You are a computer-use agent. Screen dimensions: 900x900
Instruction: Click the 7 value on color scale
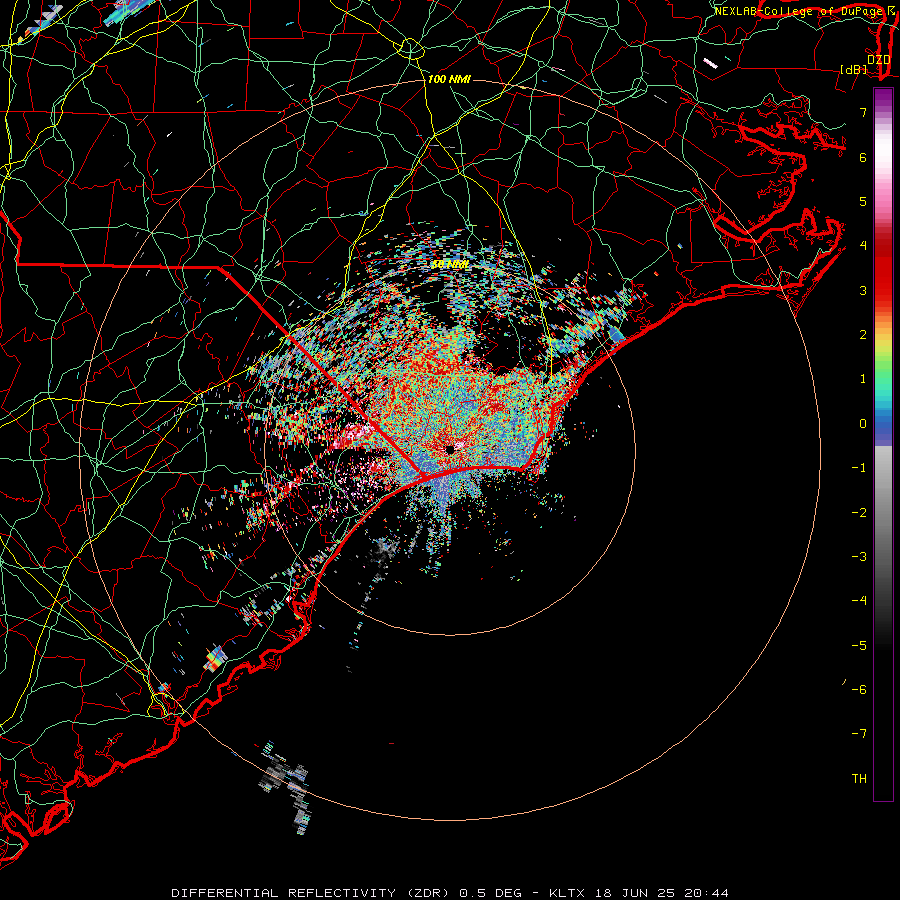(x=863, y=112)
